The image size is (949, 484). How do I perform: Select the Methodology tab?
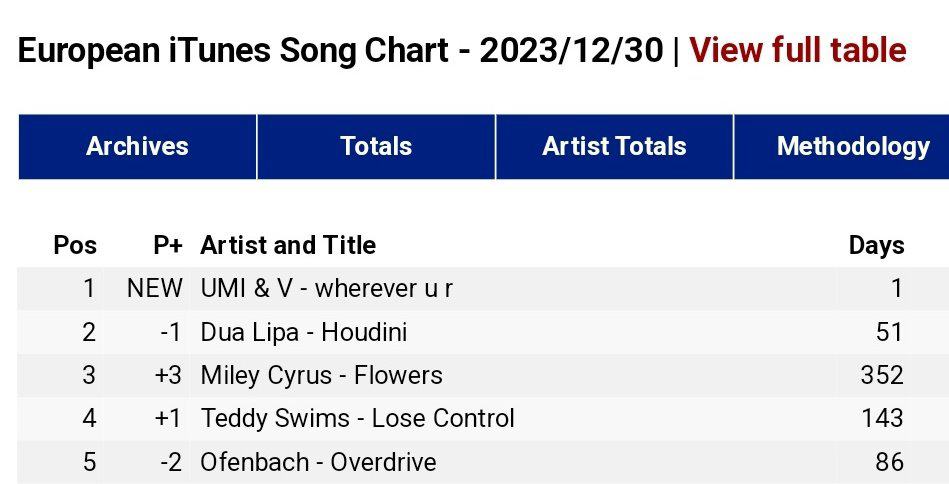point(852,146)
